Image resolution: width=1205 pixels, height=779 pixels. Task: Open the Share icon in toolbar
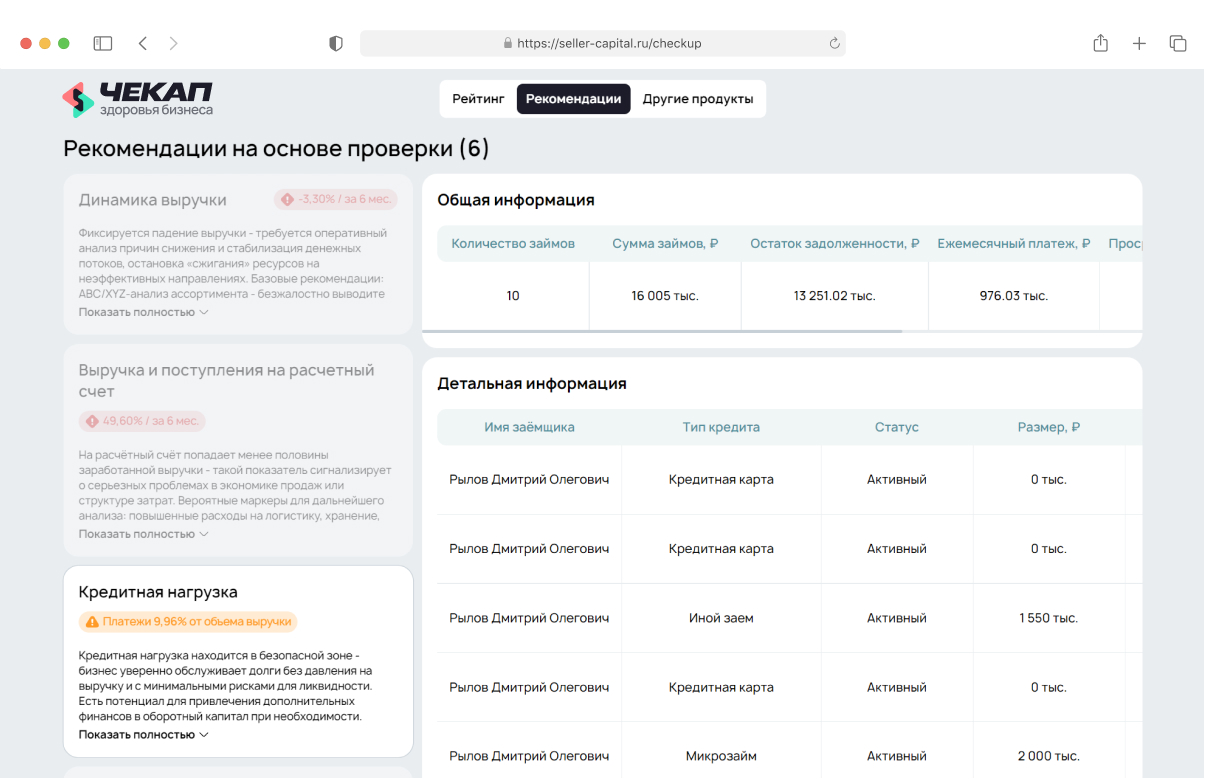(1100, 43)
